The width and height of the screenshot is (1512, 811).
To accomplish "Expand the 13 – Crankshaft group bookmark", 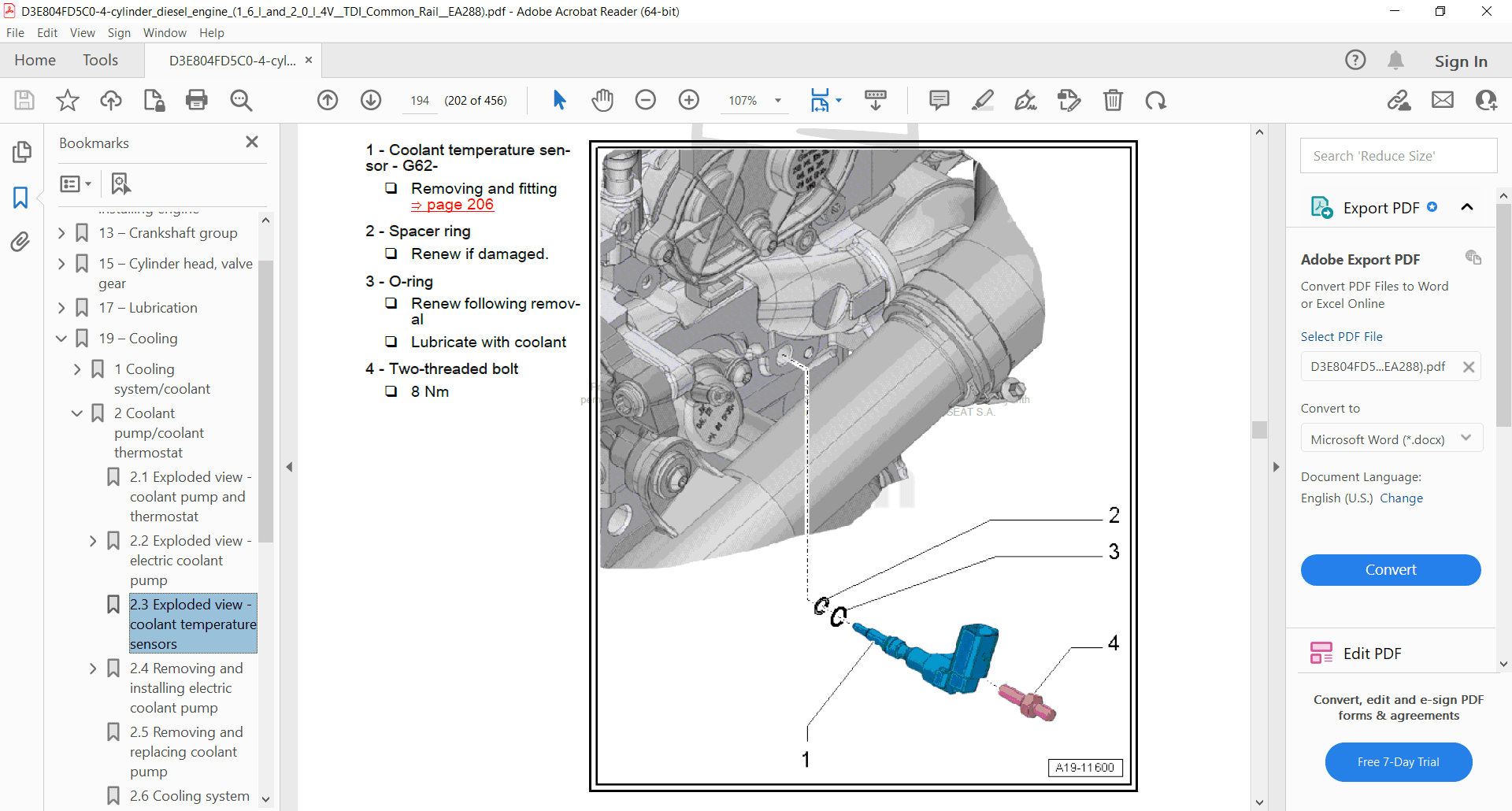I will click(61, 233).
